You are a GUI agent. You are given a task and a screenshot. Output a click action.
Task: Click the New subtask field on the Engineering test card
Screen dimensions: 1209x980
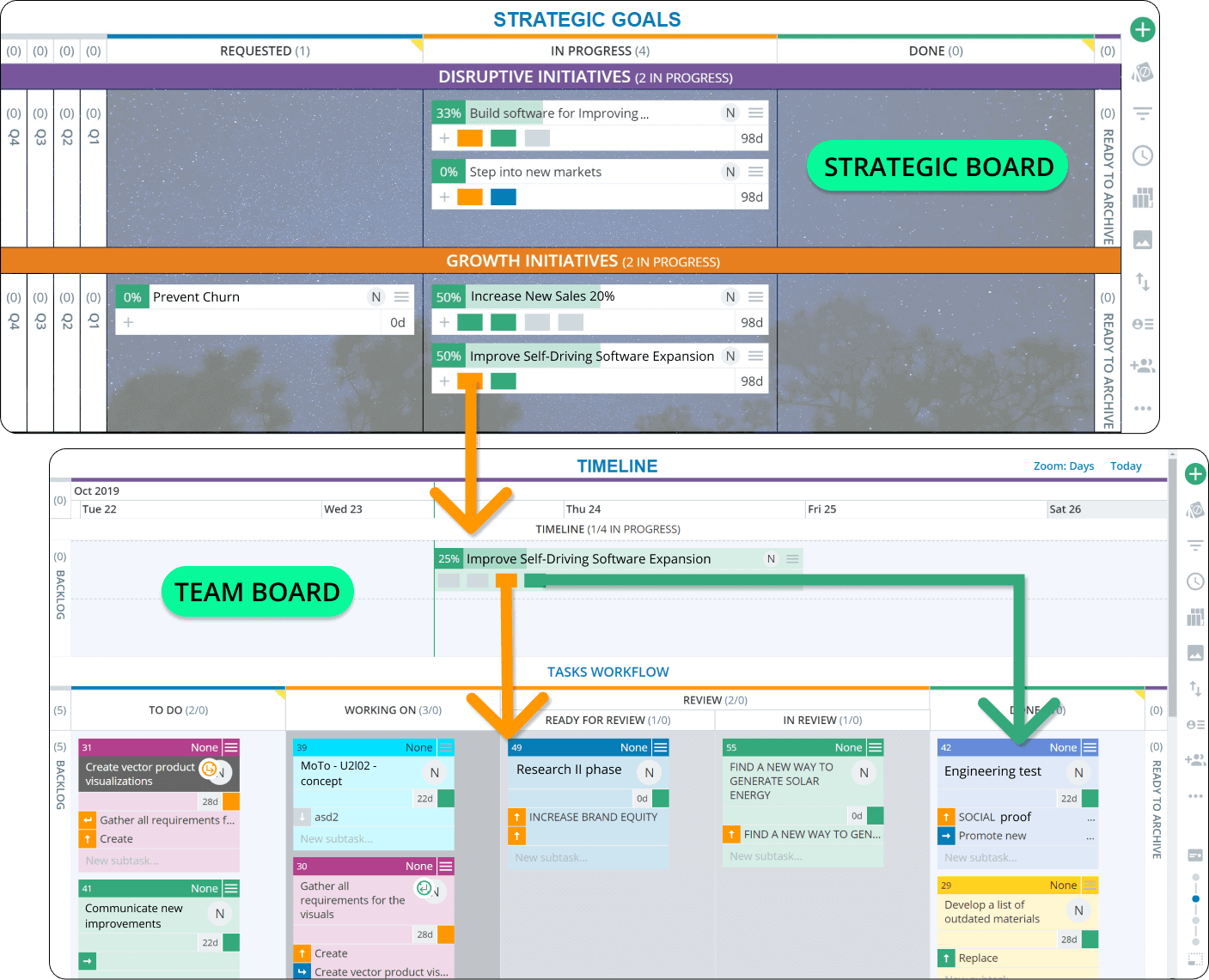[1018, 857]
